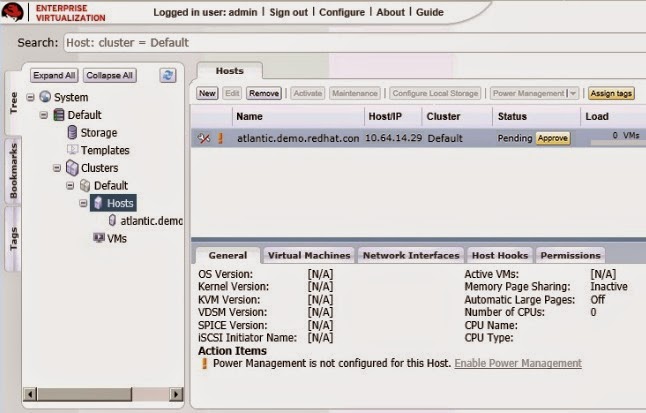This screenshot has height=413, width=646.
Task: Click tree scrollbar left arrow
Action: pyautogui.click(x=30, y=394)
